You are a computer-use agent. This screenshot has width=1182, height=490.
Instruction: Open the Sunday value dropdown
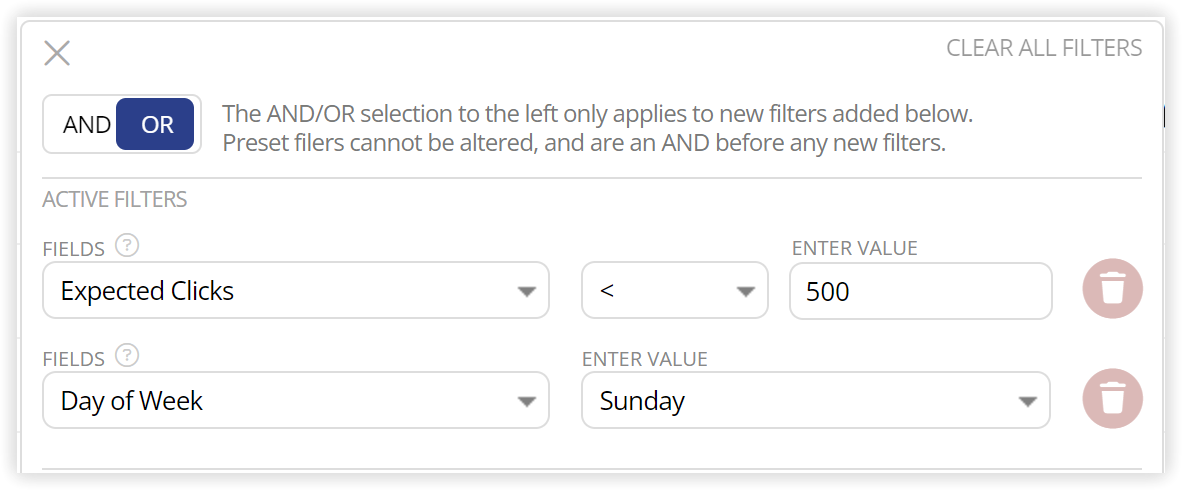click(x=816, y=400)
